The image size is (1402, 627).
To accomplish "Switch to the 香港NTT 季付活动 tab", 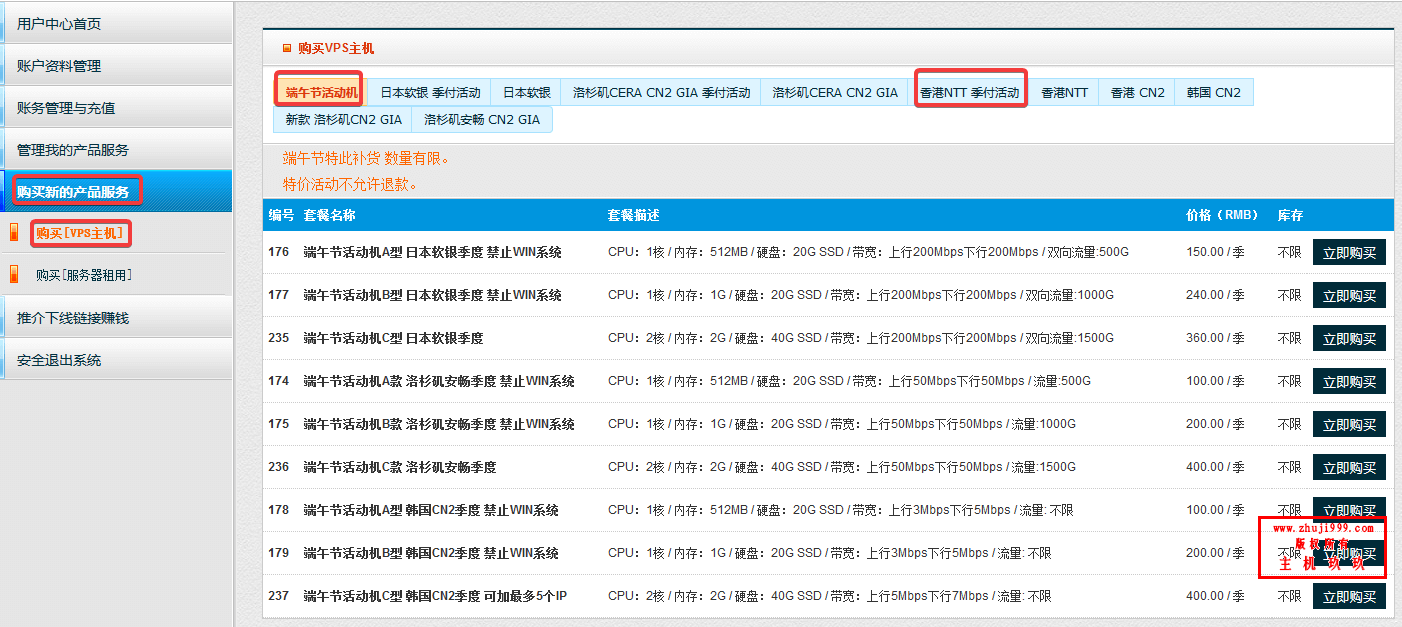I will (969, 92).
